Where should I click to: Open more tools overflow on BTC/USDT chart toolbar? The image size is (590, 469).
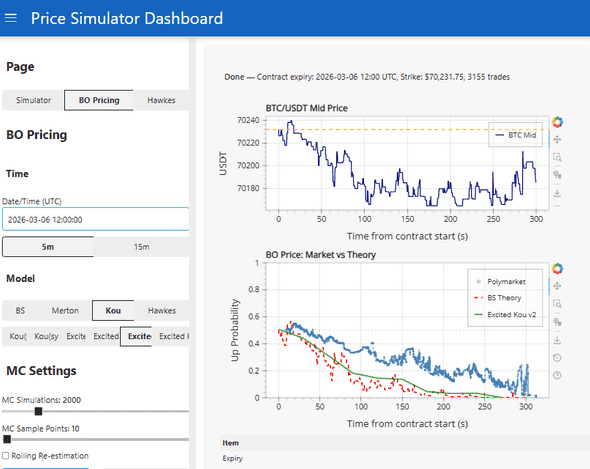click(x=557, y=206)
